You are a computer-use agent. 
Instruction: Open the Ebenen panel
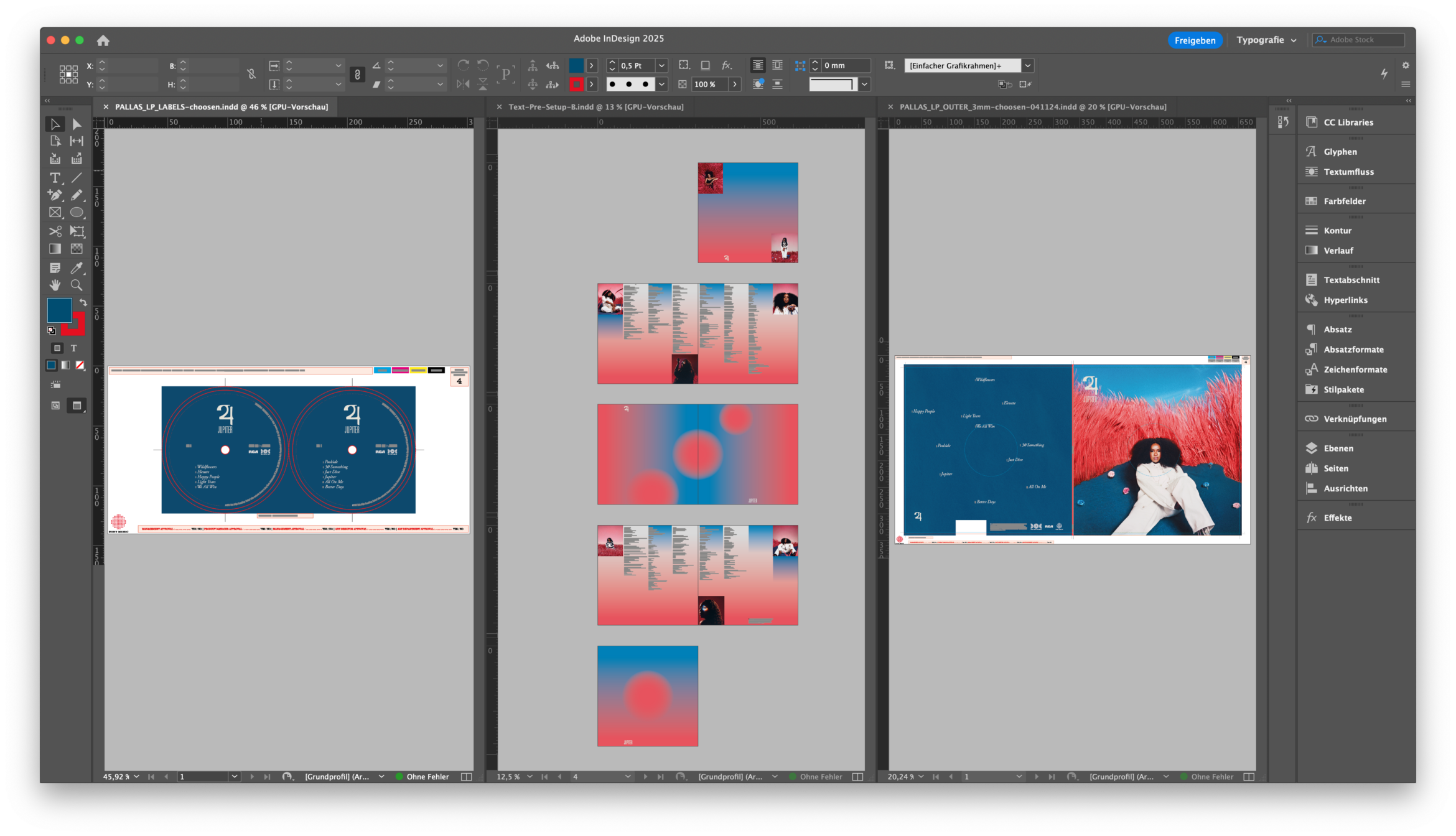(x=1338, y=448)
